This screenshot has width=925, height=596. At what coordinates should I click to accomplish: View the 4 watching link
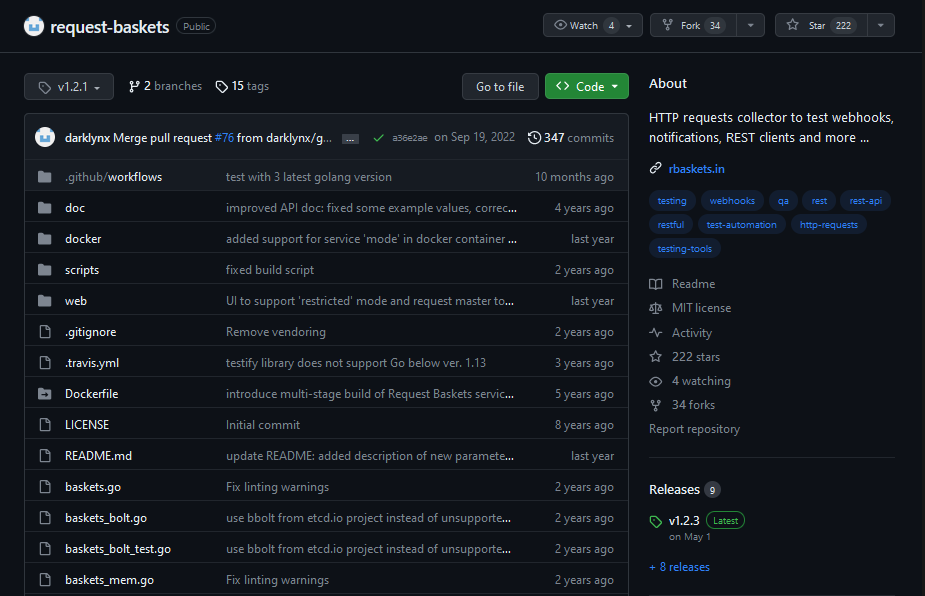point(690,381)
